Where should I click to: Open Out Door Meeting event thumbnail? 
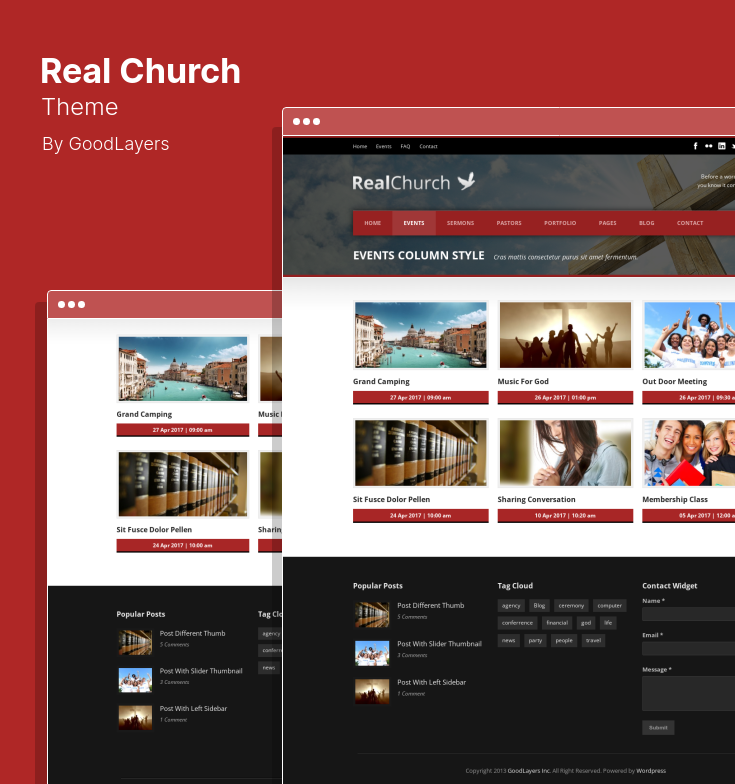[x=689, y=335]
